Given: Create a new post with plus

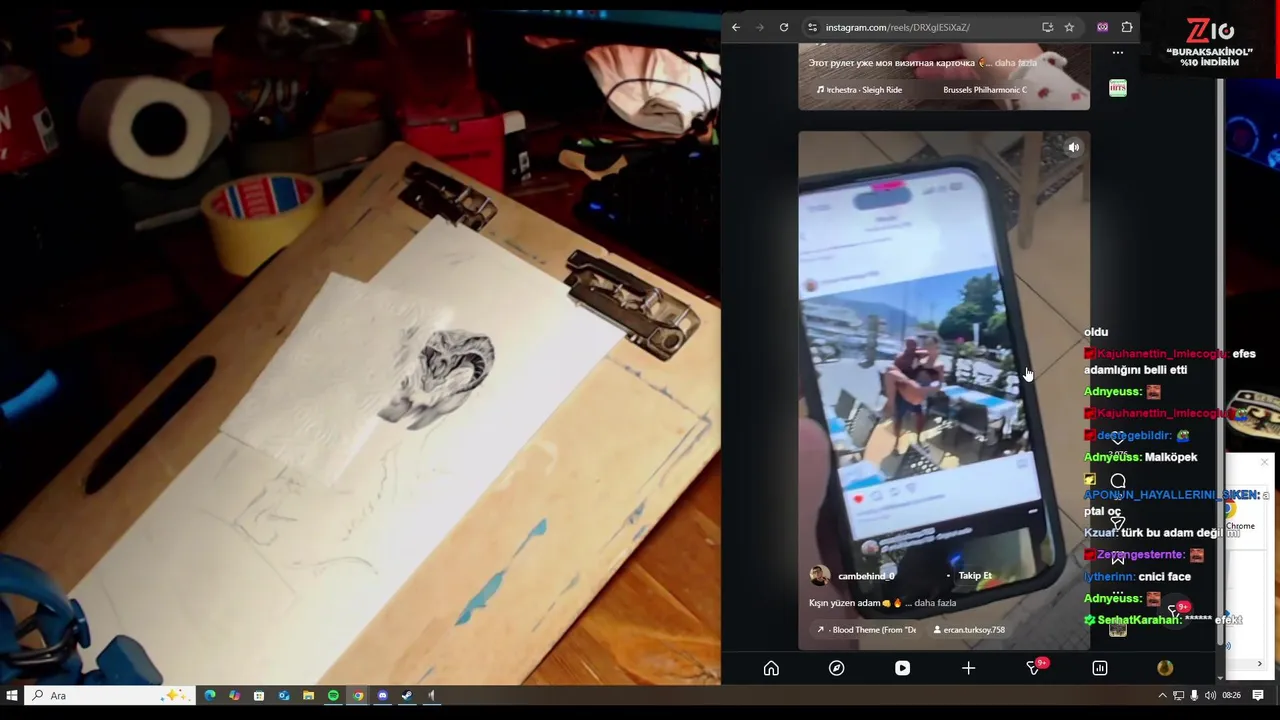Looking at the screenshot, I should tap(968, 668).
